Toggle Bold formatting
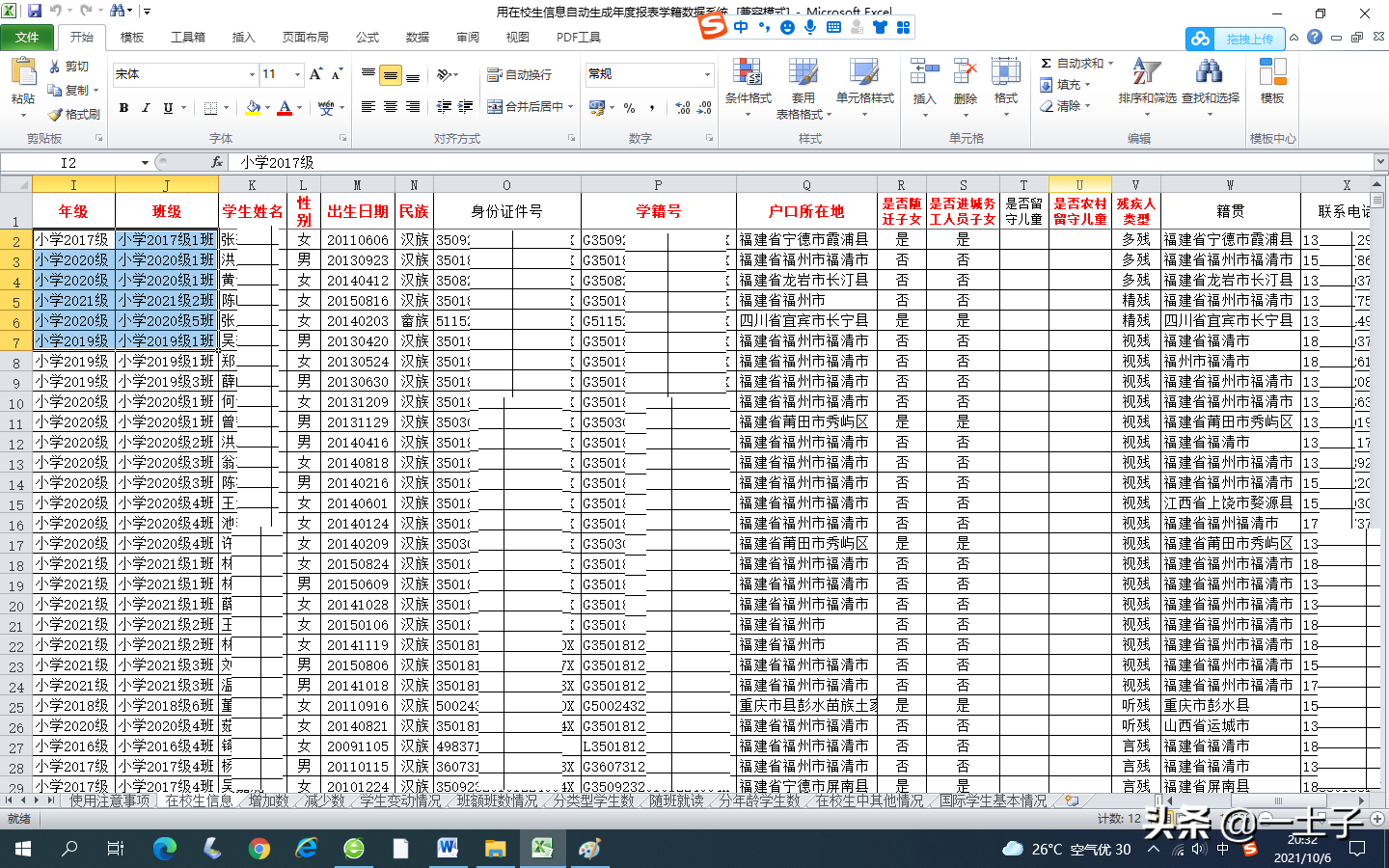The height and width of the screenshot is (868, 1389). (123, 108)
